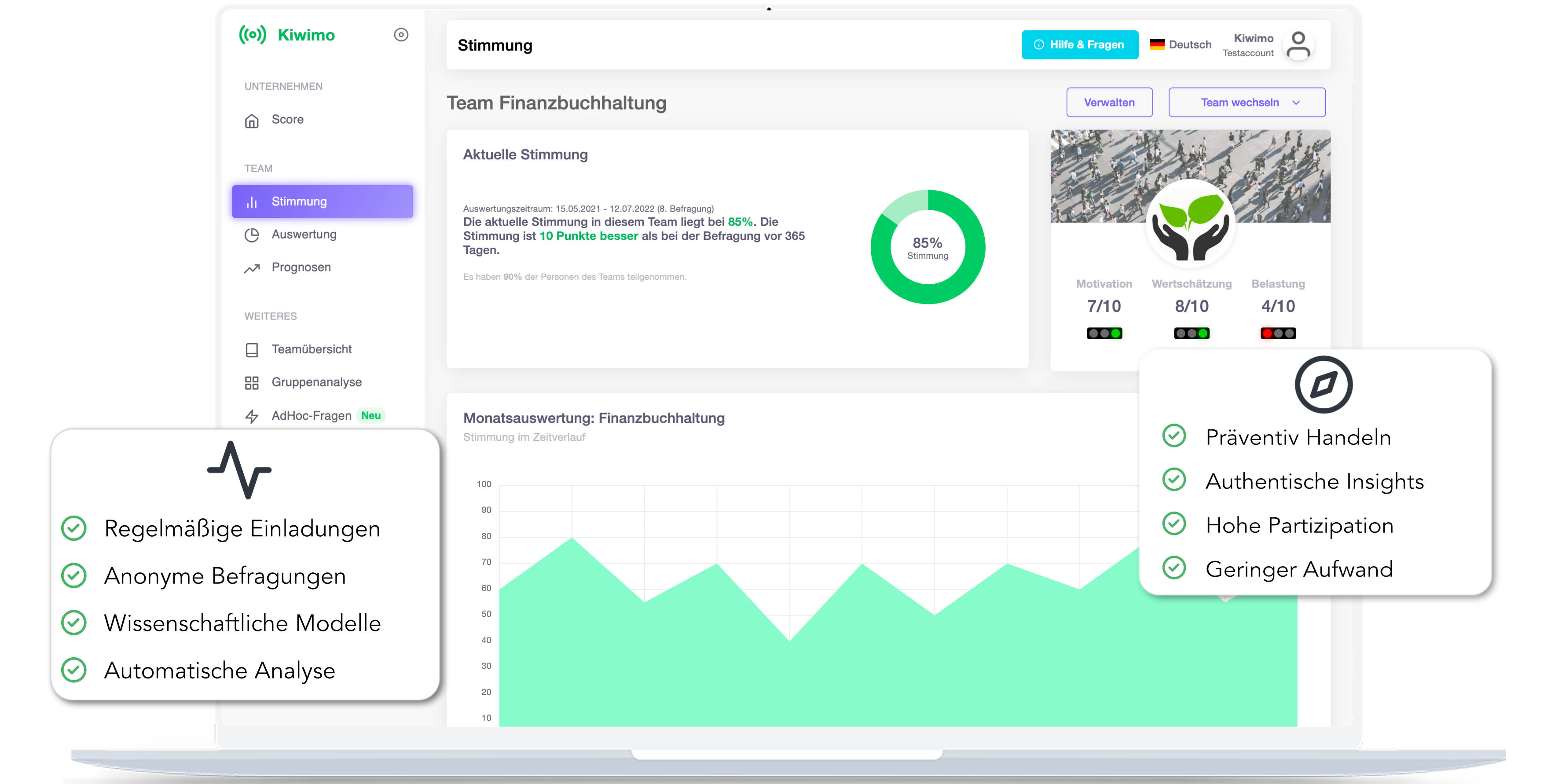Click the checkmark beside Automatische Analyse
1551x784 pixels.
74,670
